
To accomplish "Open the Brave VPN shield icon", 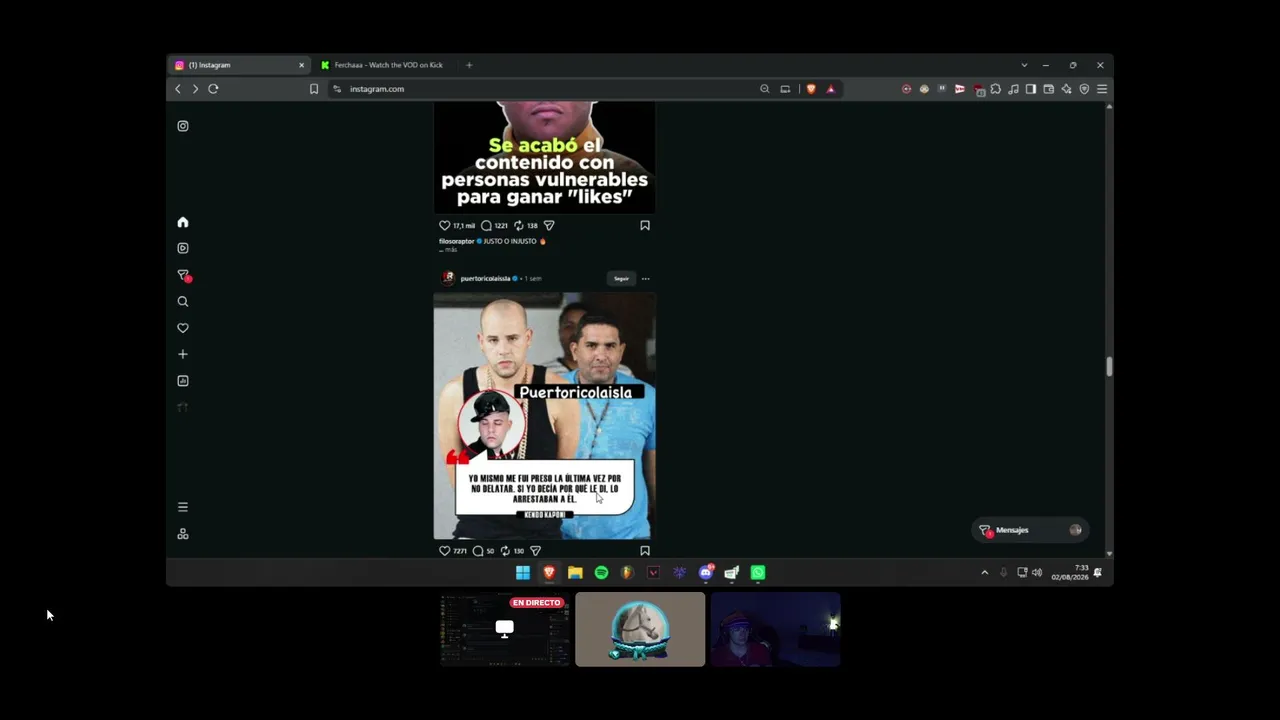I will click(1084, 89).
